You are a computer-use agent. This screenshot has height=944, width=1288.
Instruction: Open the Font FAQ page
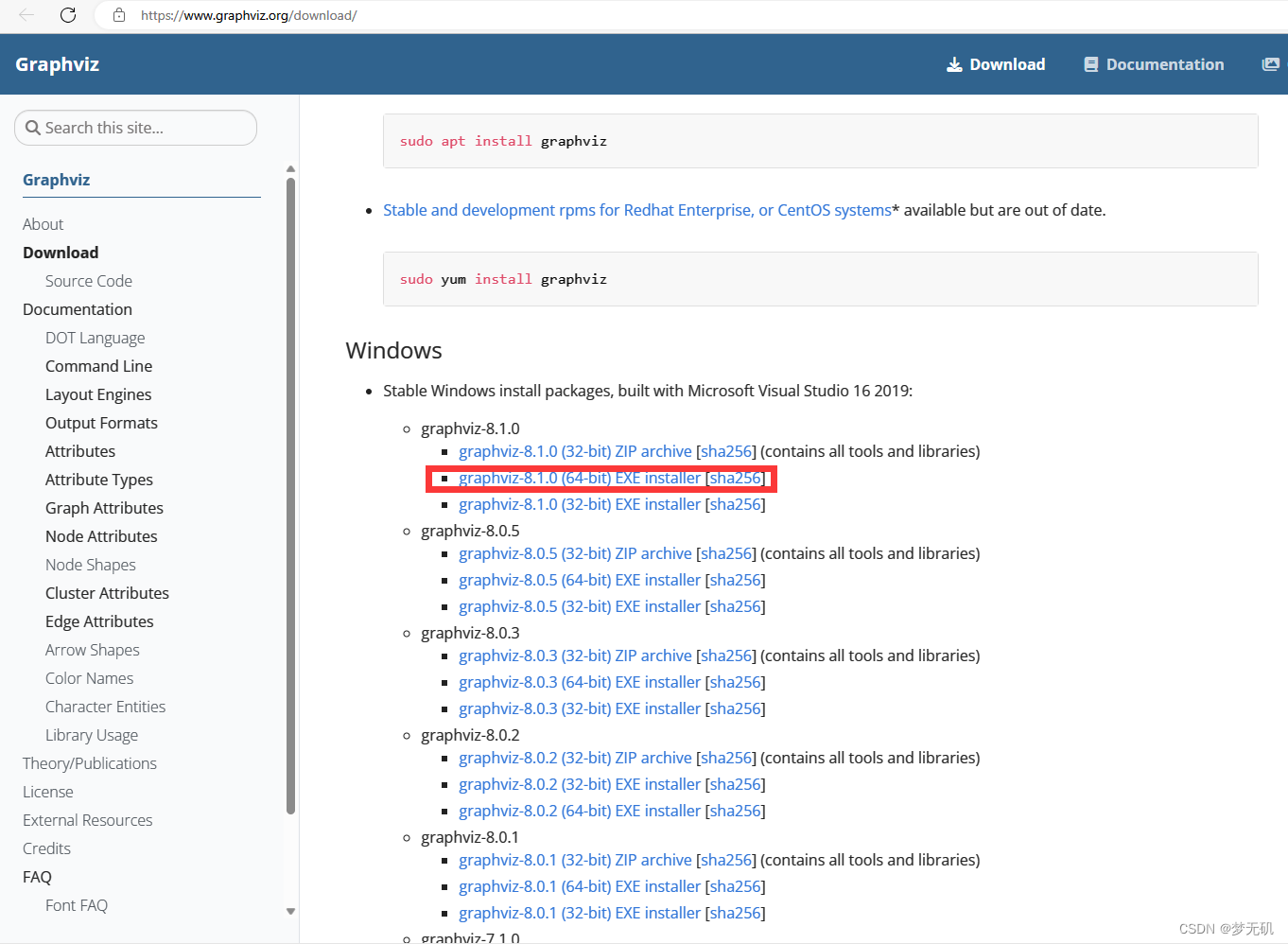pyautogui.click(x=77, y=905)
